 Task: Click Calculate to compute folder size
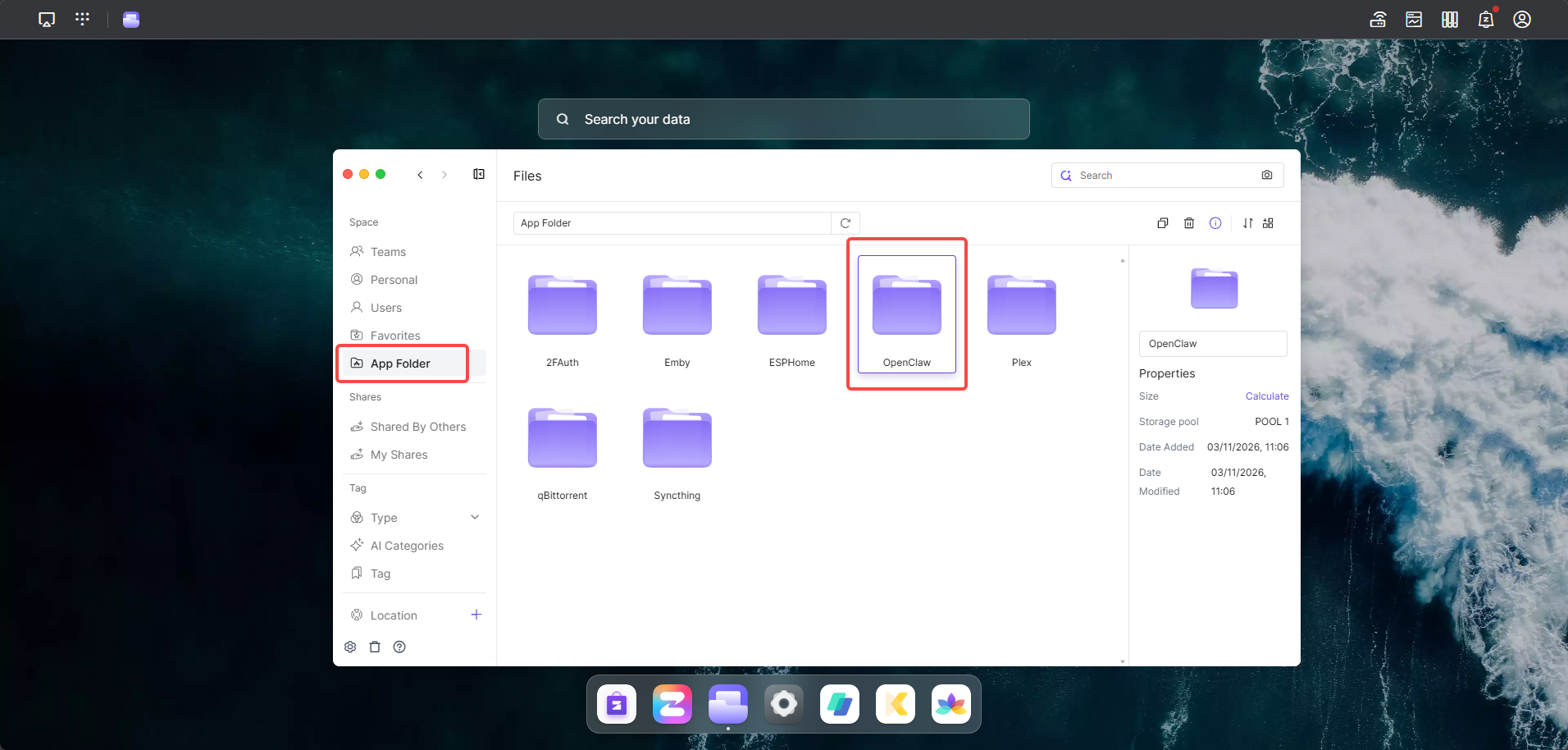click(x=1266, y=396)
